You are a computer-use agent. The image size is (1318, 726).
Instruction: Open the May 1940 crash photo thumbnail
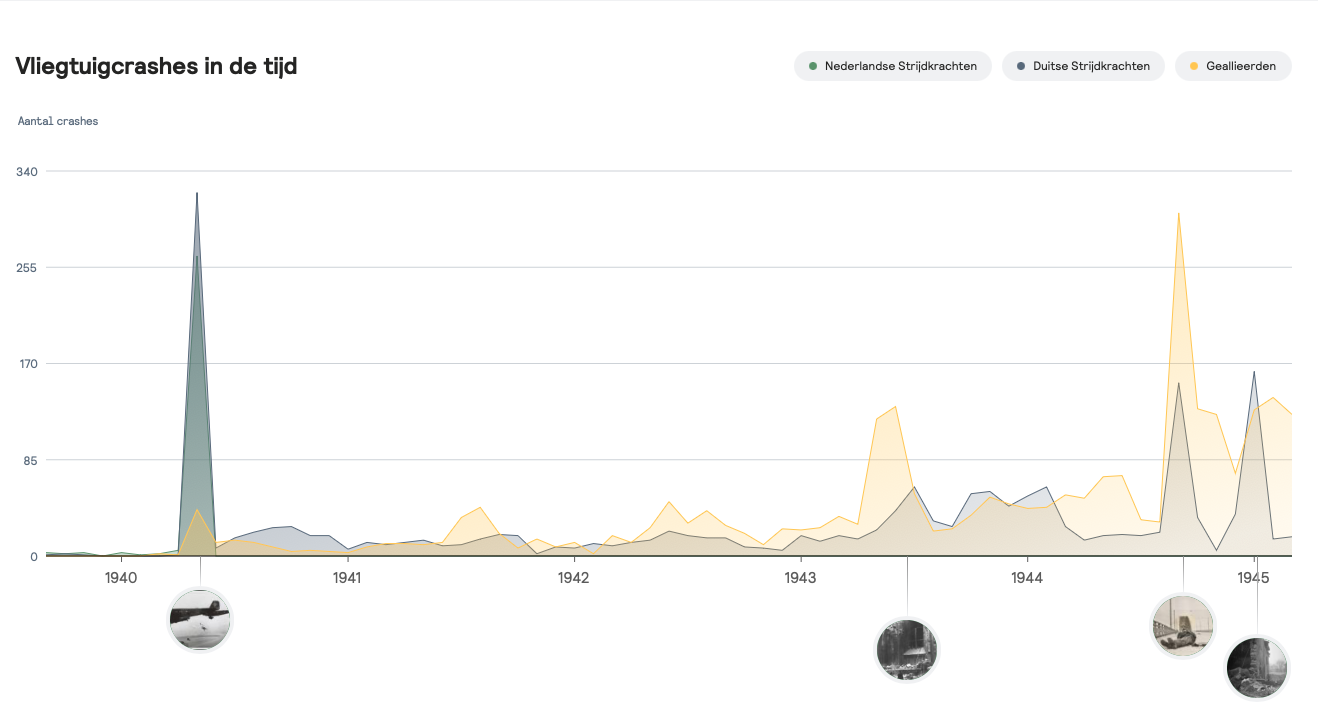(200, 620)
